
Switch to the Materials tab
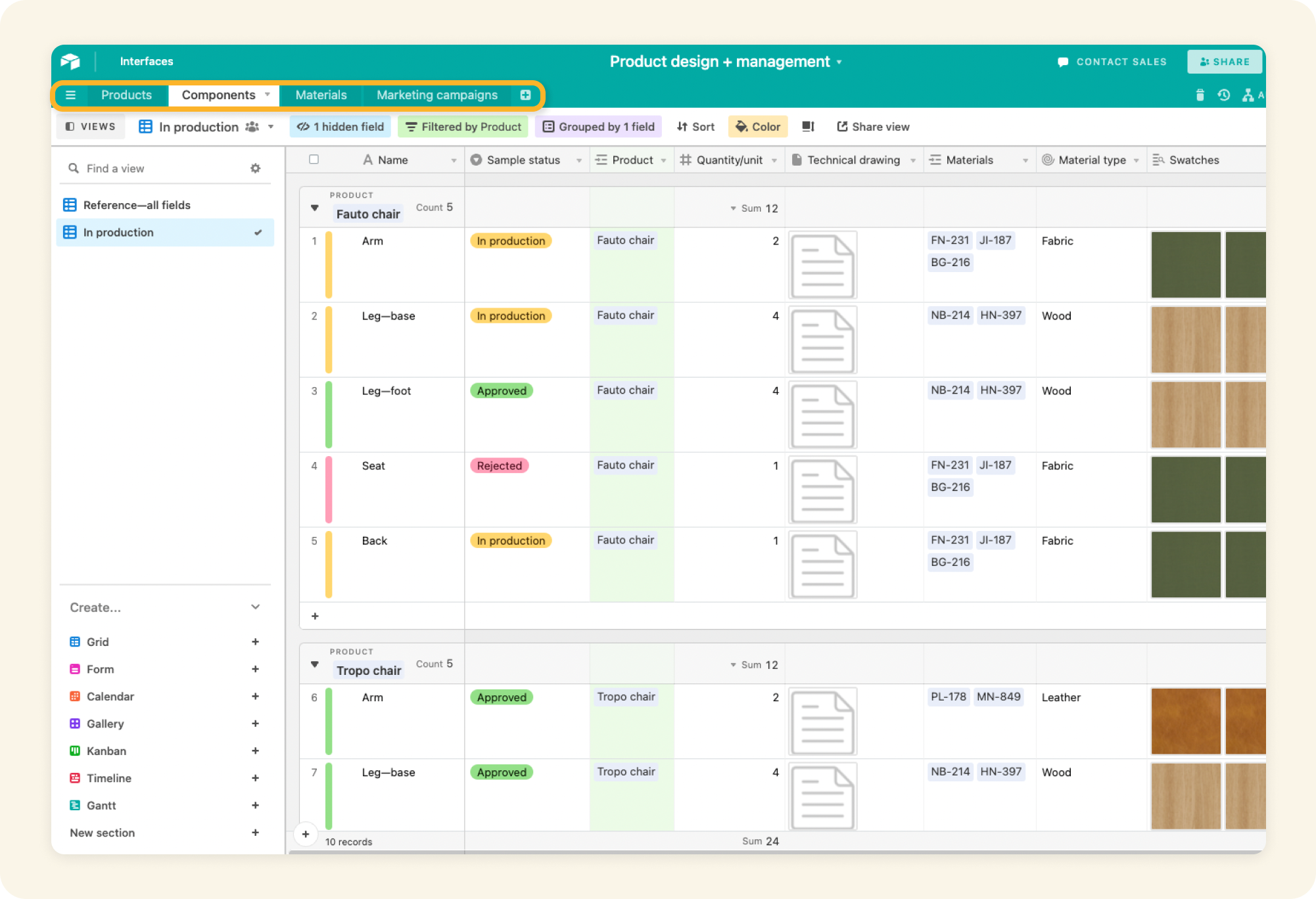[321, 95]
